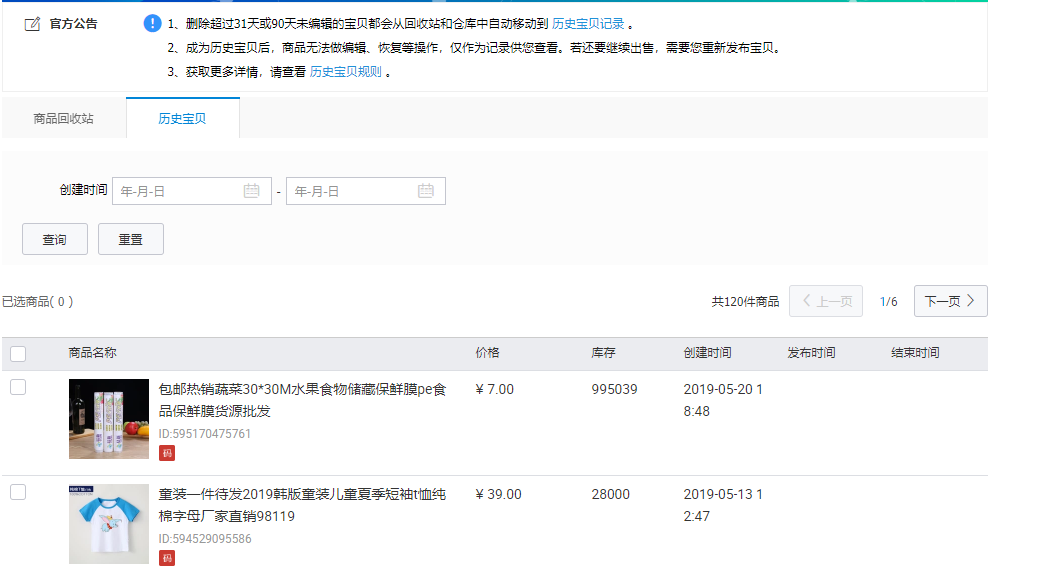The image size is (1043, 578).
Task: Click the cling film product thumbnail
Action: [x=109, y=419]
